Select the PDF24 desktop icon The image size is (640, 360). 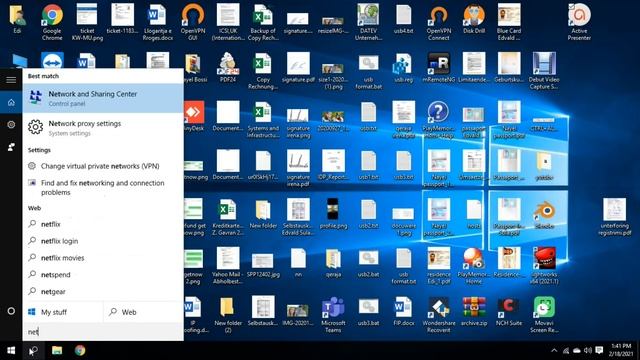pyautogui.click(x=228, y=68)
